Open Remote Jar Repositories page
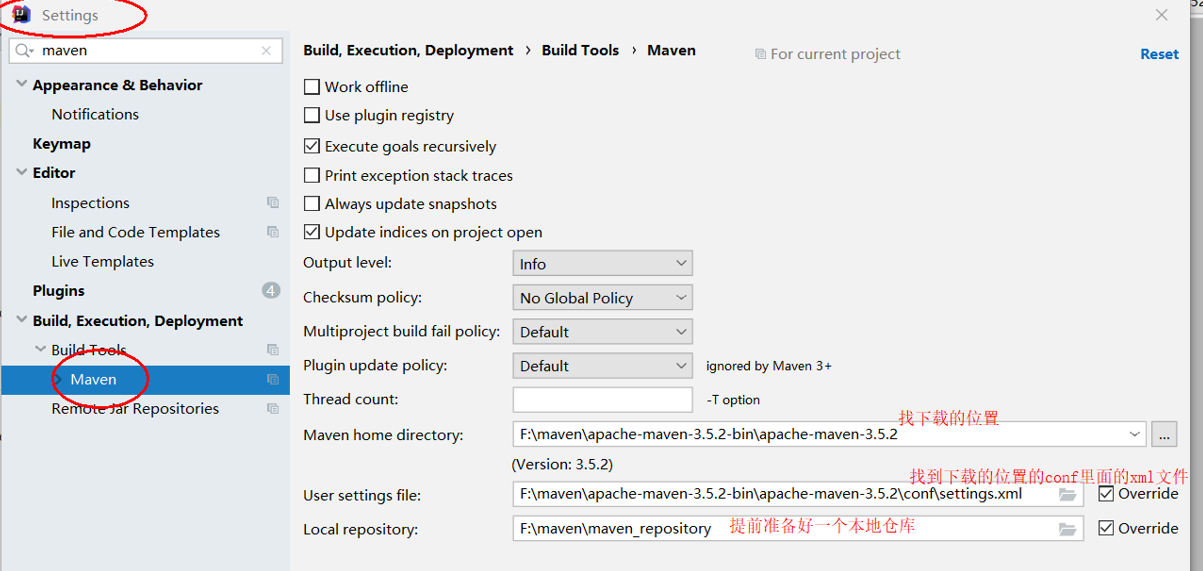 (x=135, y=408)
